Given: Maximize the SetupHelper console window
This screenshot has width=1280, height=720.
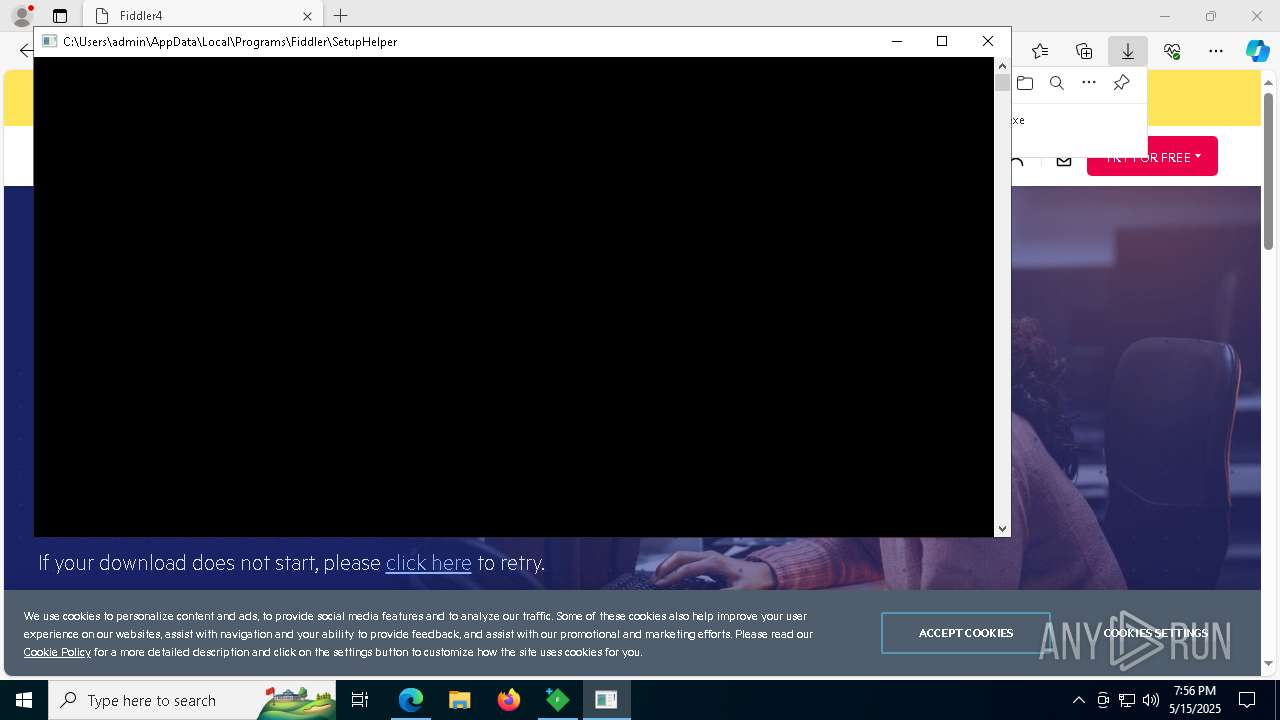Looking at the screenshot, I should pyautogui.click(x=942, y=41).
